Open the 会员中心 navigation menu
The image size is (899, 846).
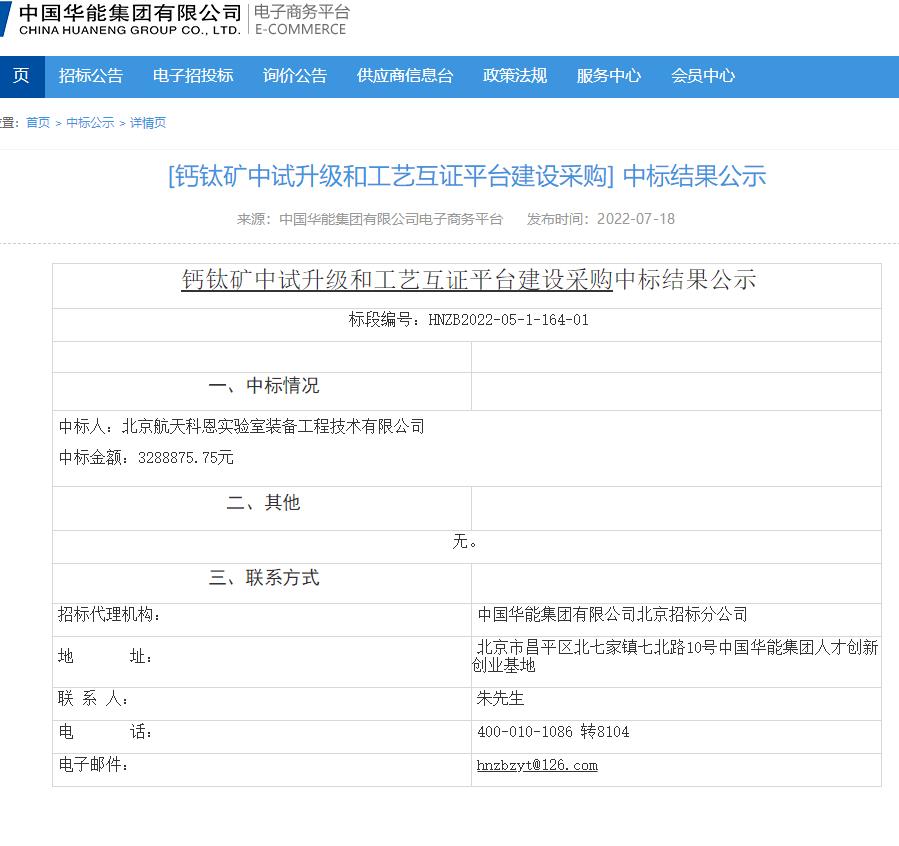click(x=702, y=77)
